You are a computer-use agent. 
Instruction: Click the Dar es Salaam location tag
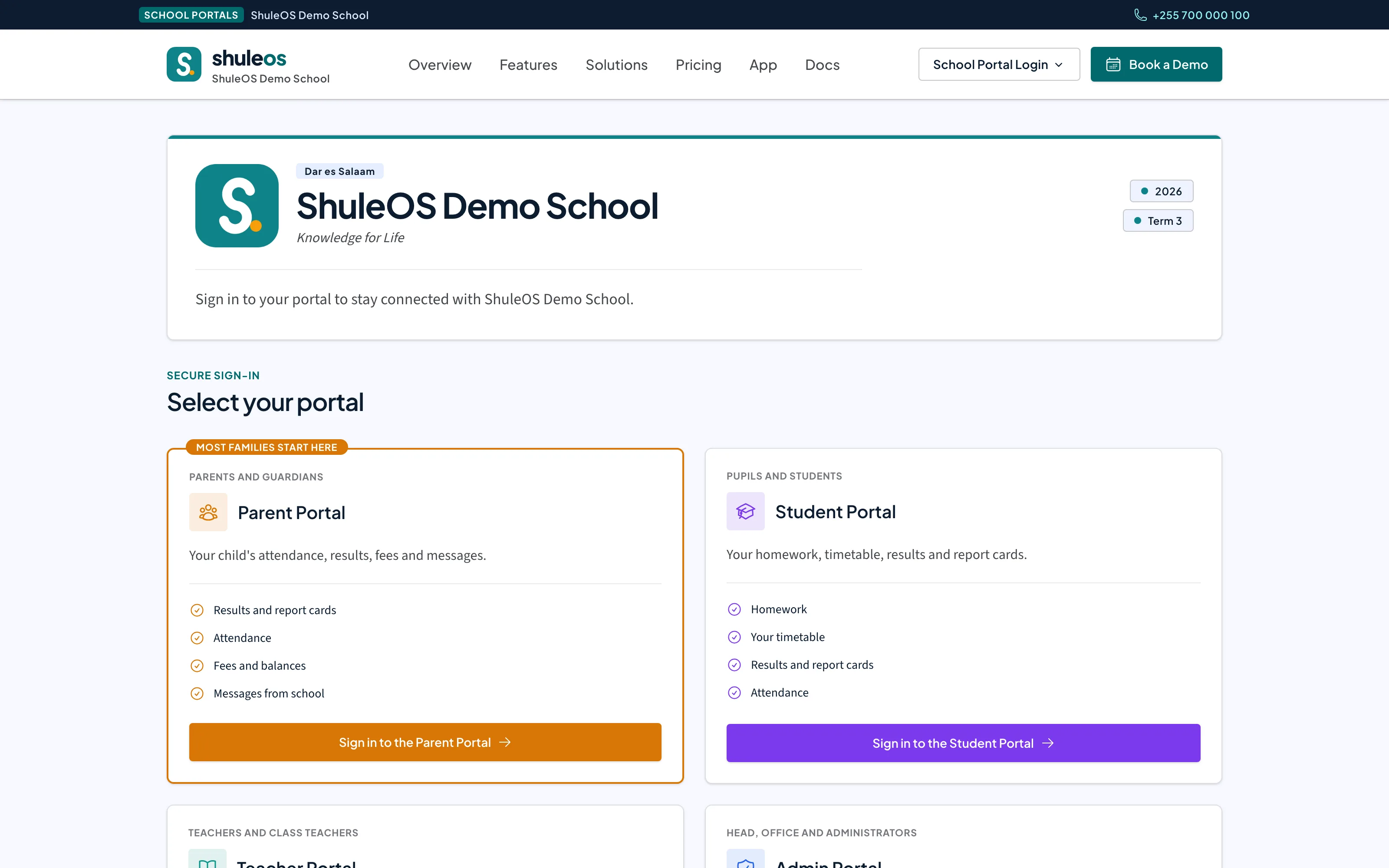point(339,171)
